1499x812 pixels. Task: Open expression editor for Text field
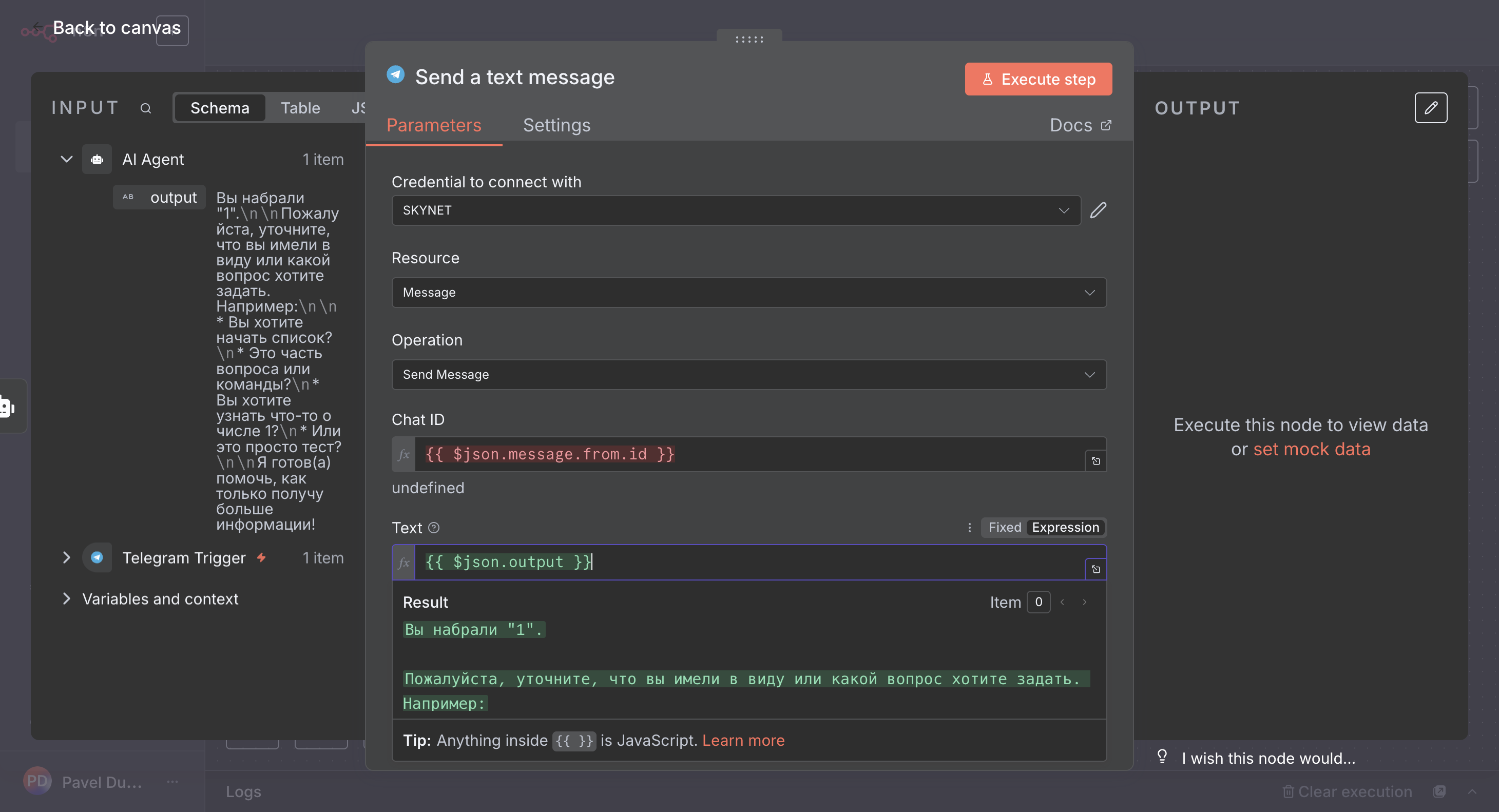tap(1095, 569)
